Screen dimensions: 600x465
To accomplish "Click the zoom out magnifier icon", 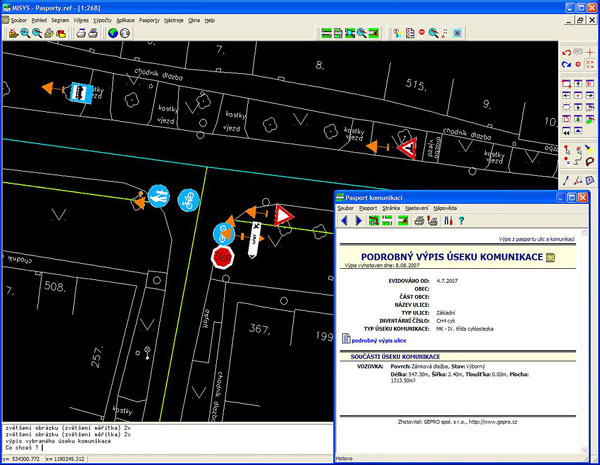I will tap(37, 33).
